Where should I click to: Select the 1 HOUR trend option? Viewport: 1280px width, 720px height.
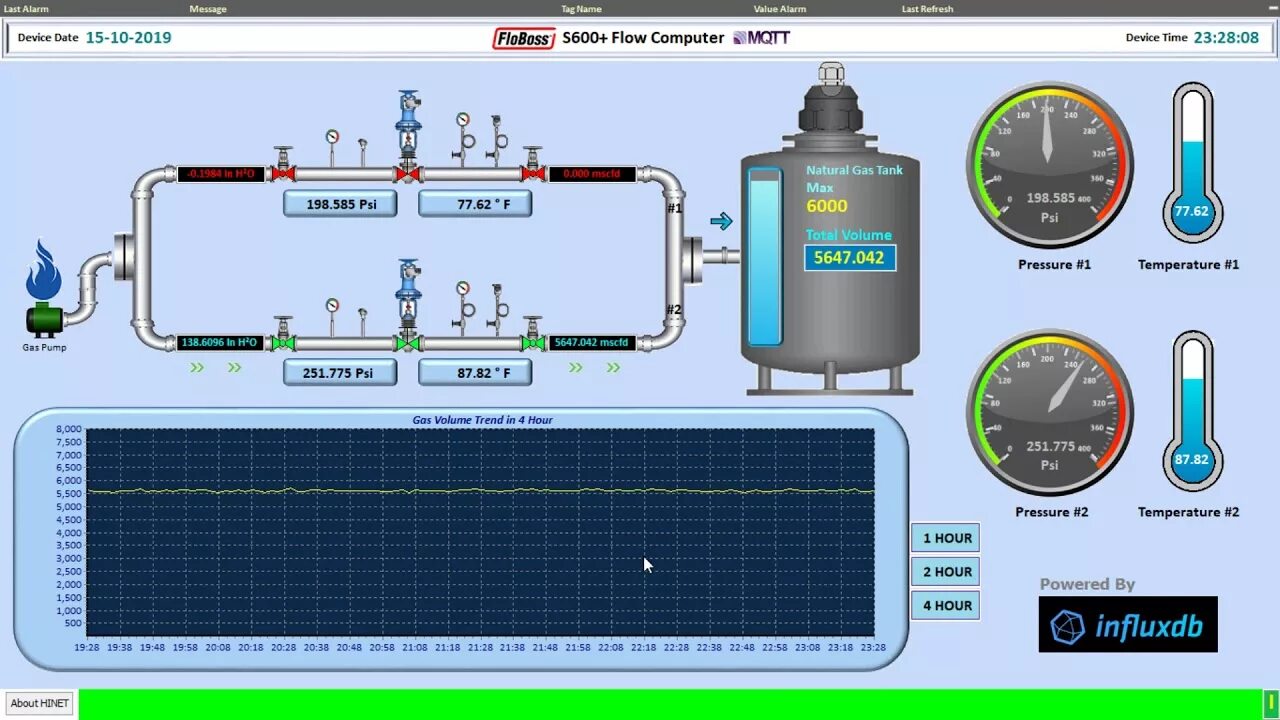tap(944, 537)
